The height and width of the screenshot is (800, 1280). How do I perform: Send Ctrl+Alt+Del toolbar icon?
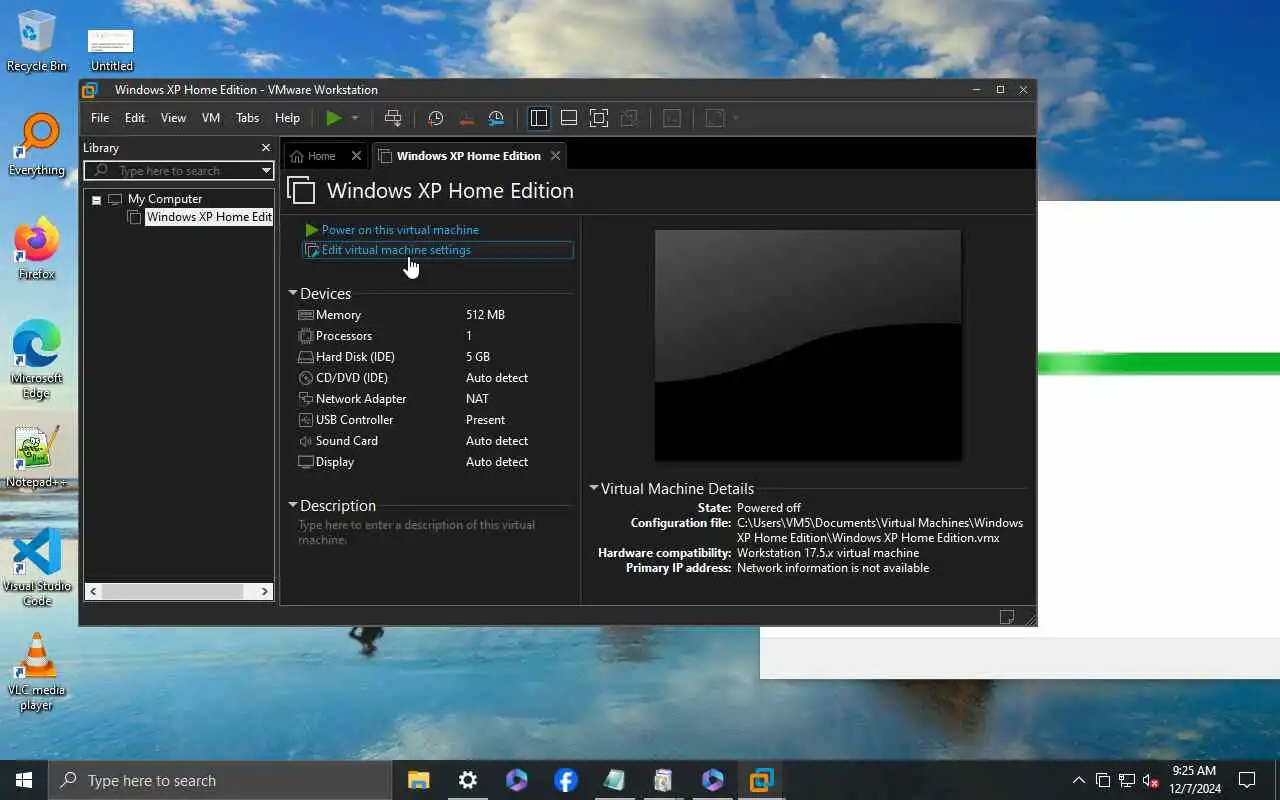point(393,118)
